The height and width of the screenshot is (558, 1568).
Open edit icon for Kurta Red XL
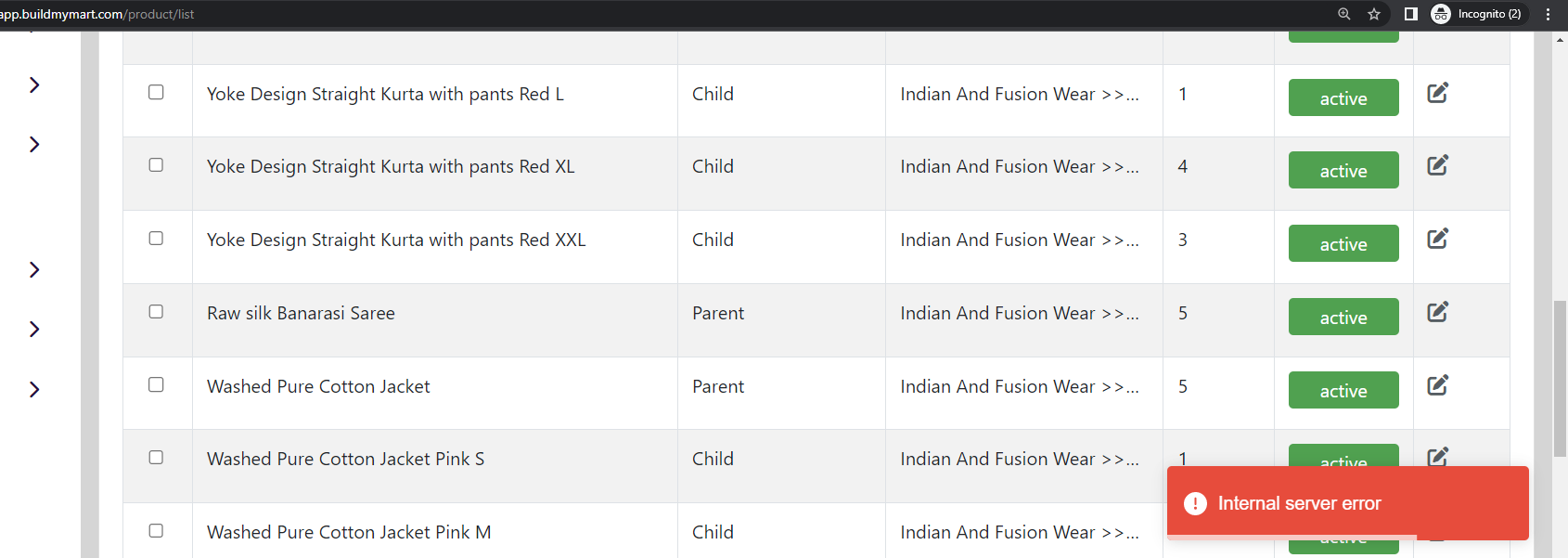1437,165
